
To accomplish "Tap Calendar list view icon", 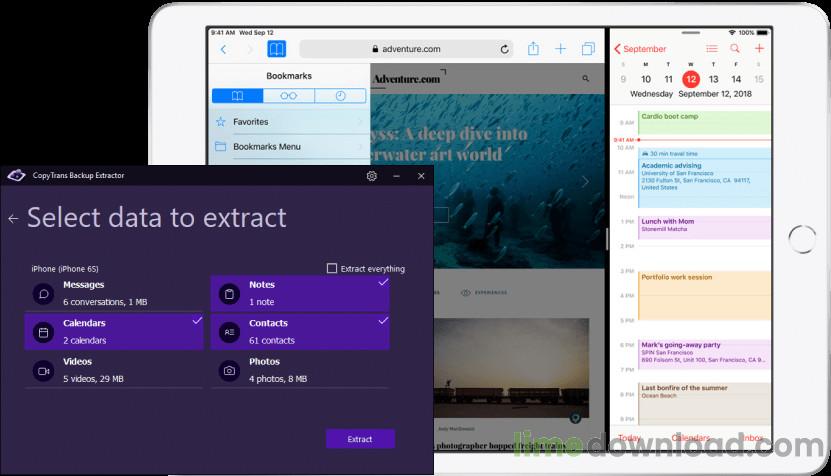I will pyautogui.click(x=712, y=49).
